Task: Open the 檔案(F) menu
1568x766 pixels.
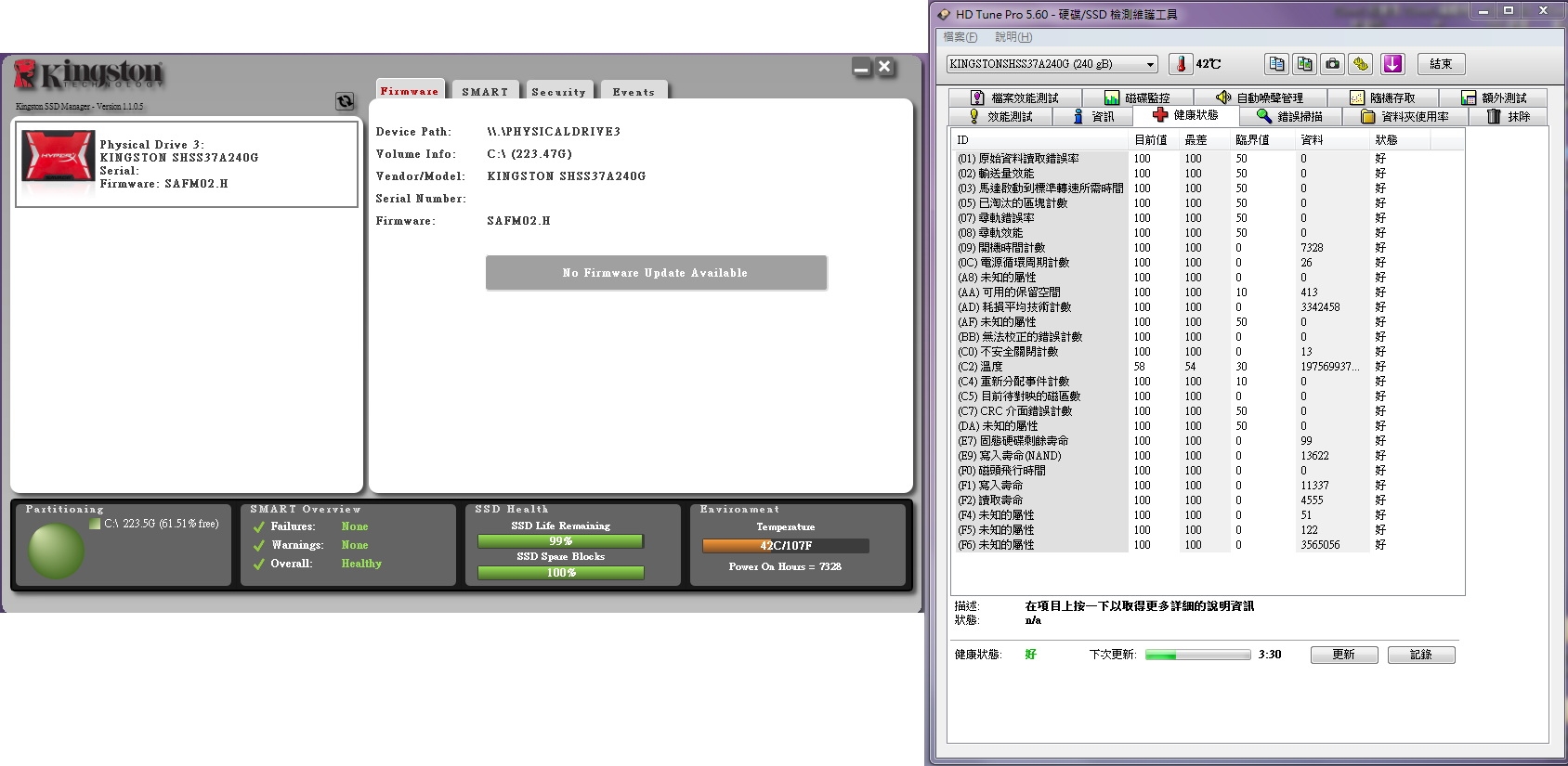Action: coord(960,37)
